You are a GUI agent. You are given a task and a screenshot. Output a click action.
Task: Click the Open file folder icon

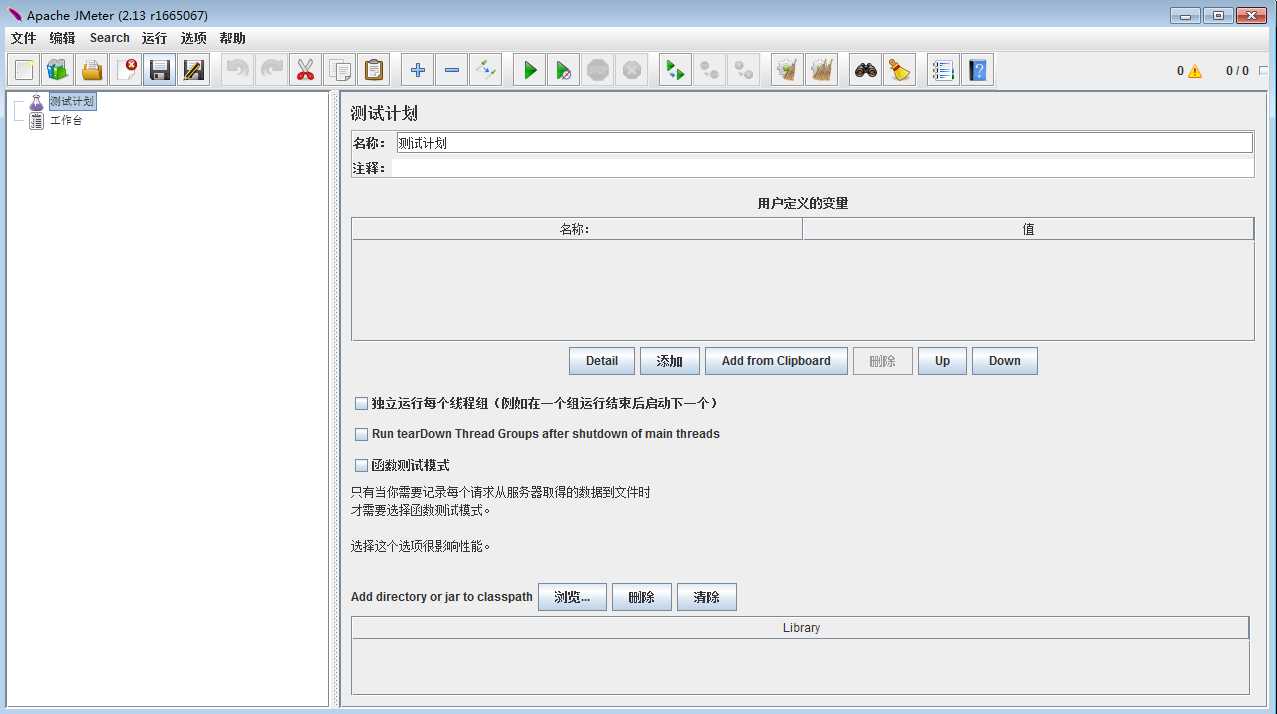click(92, 70)
